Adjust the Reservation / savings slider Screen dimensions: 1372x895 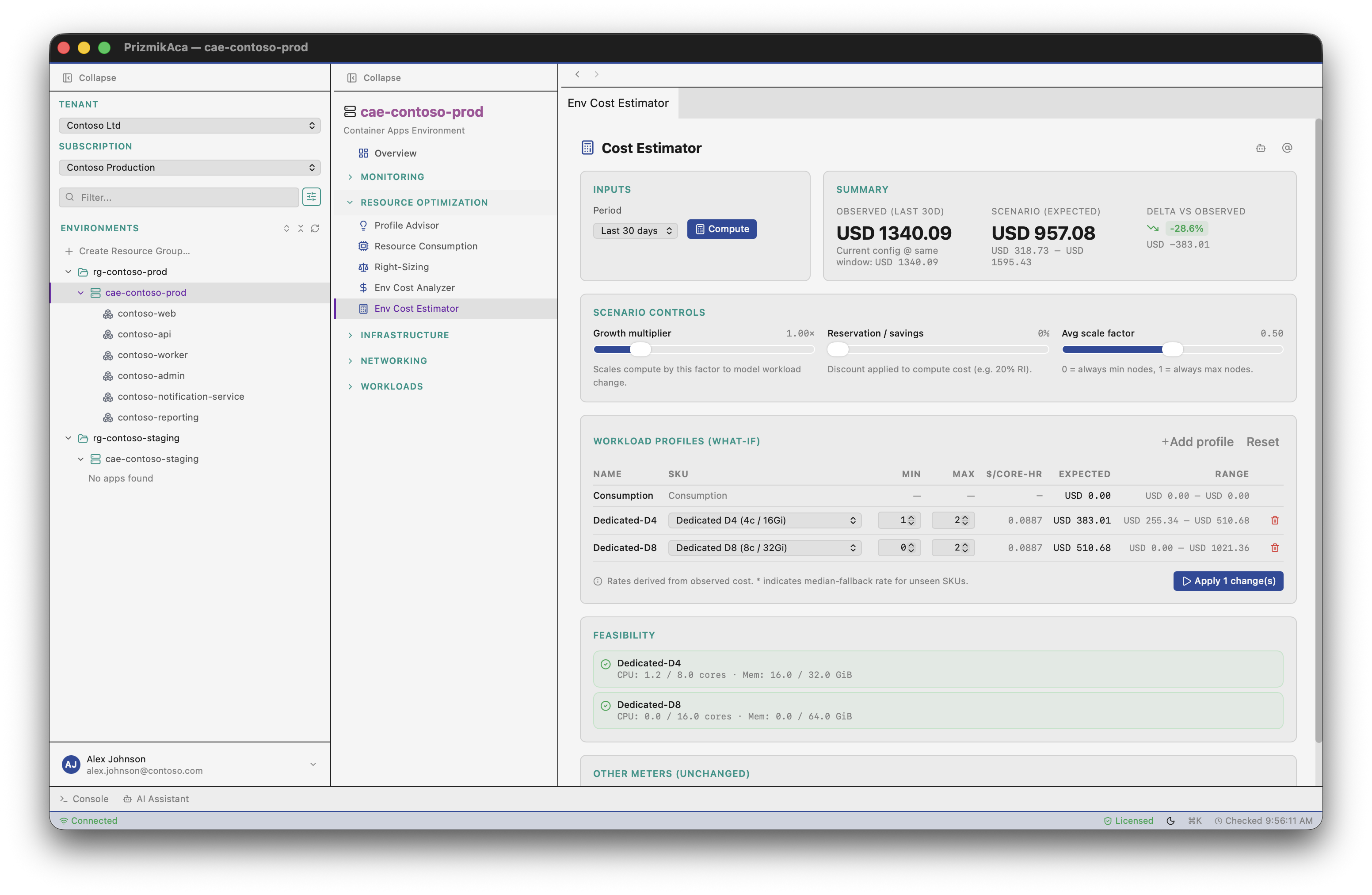pos(938,349)
